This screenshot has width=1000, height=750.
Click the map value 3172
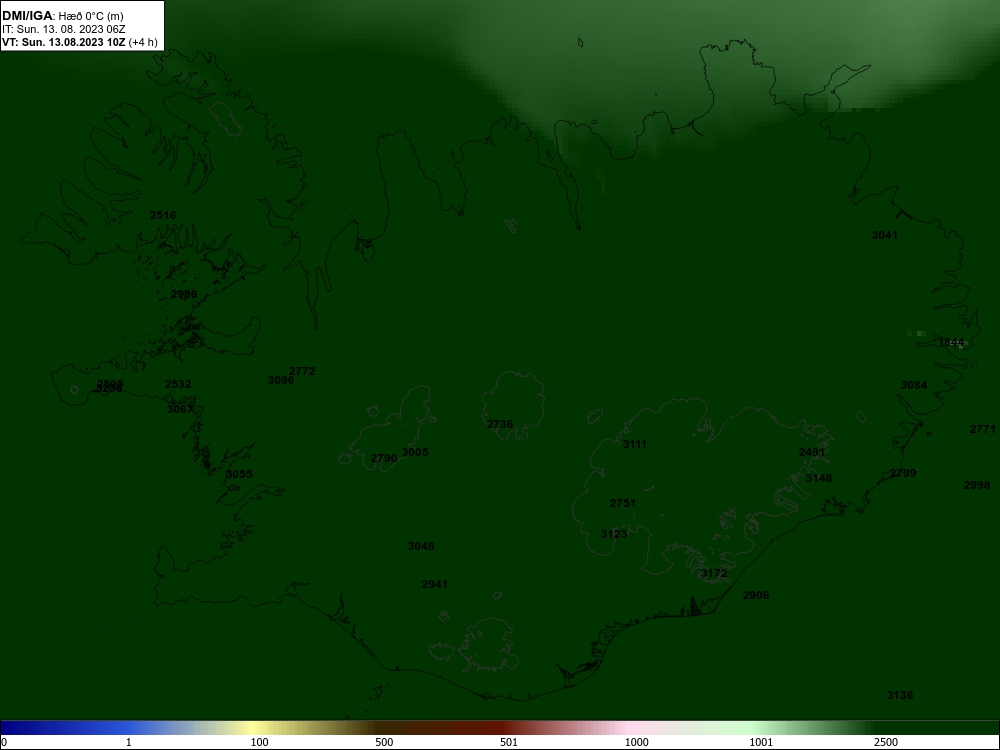coord(714,574)
